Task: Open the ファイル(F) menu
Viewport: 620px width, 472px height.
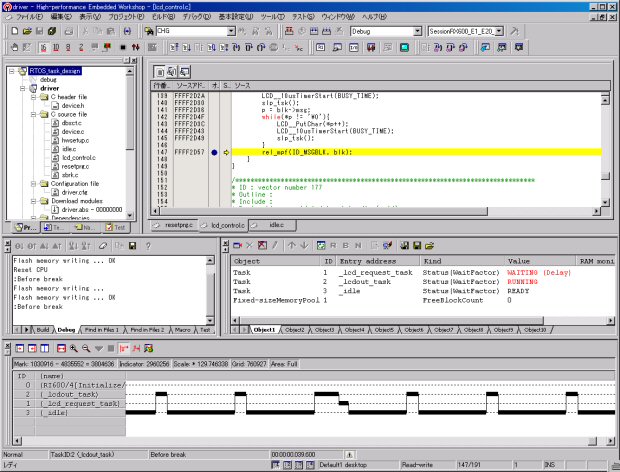Action: coord(29,17)
